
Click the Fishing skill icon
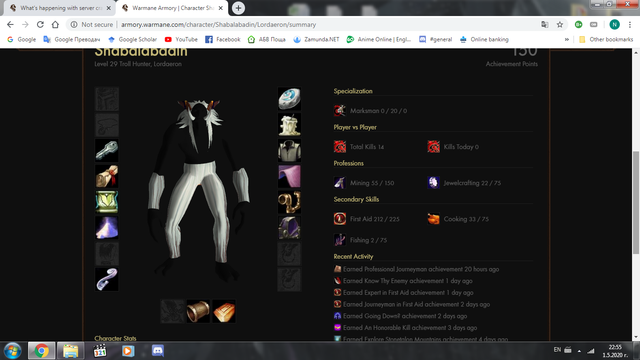coord(340,240)
